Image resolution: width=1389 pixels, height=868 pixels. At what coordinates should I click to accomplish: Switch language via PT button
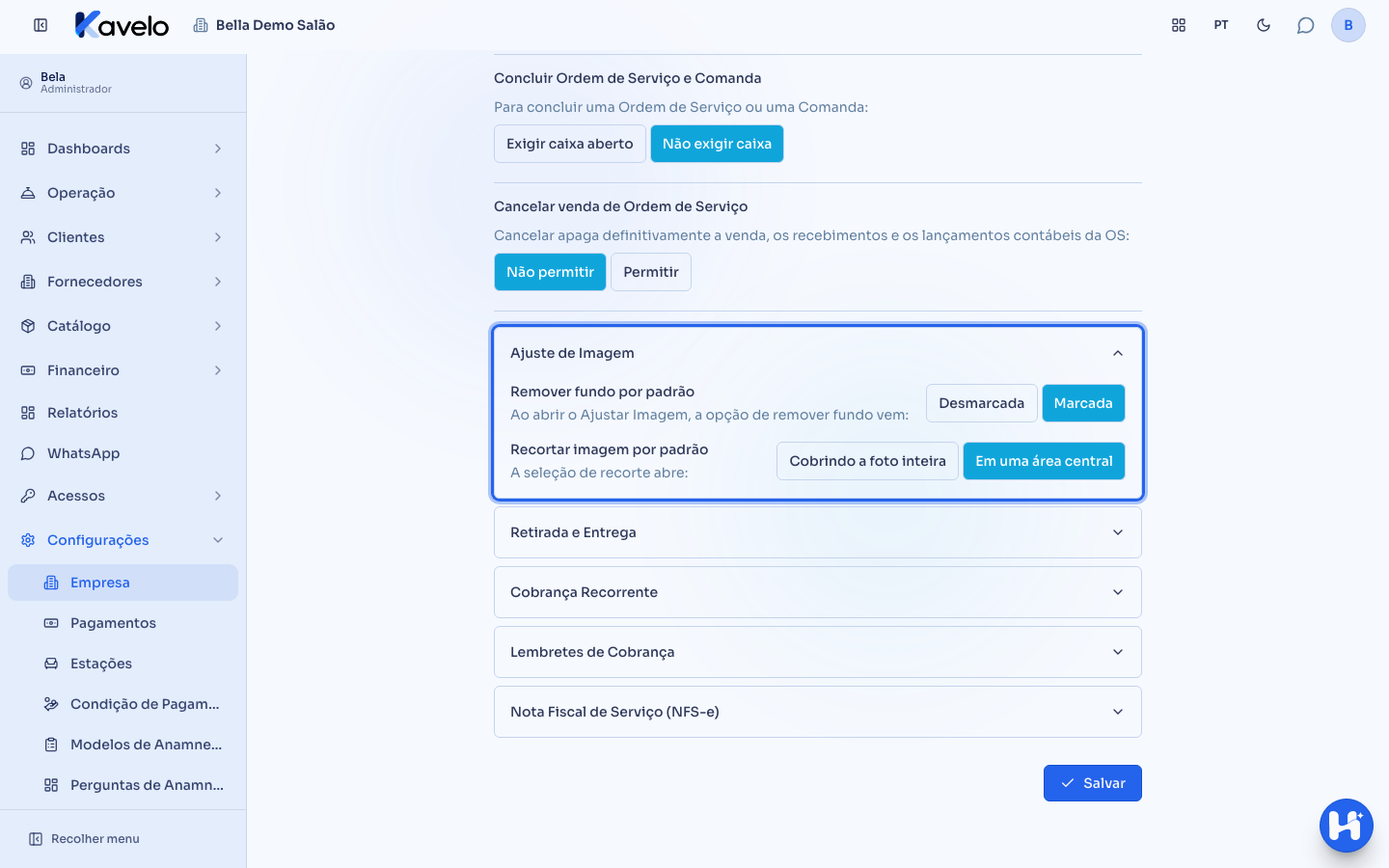1221,25
